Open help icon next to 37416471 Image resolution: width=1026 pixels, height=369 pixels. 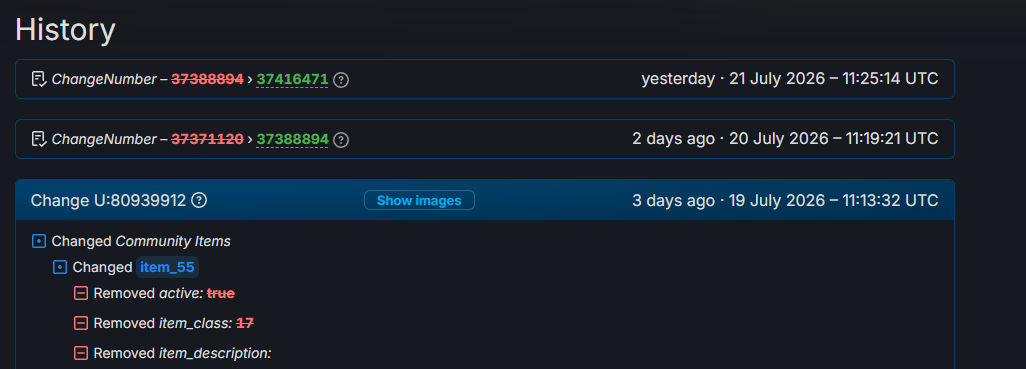[x=341, y=80]
